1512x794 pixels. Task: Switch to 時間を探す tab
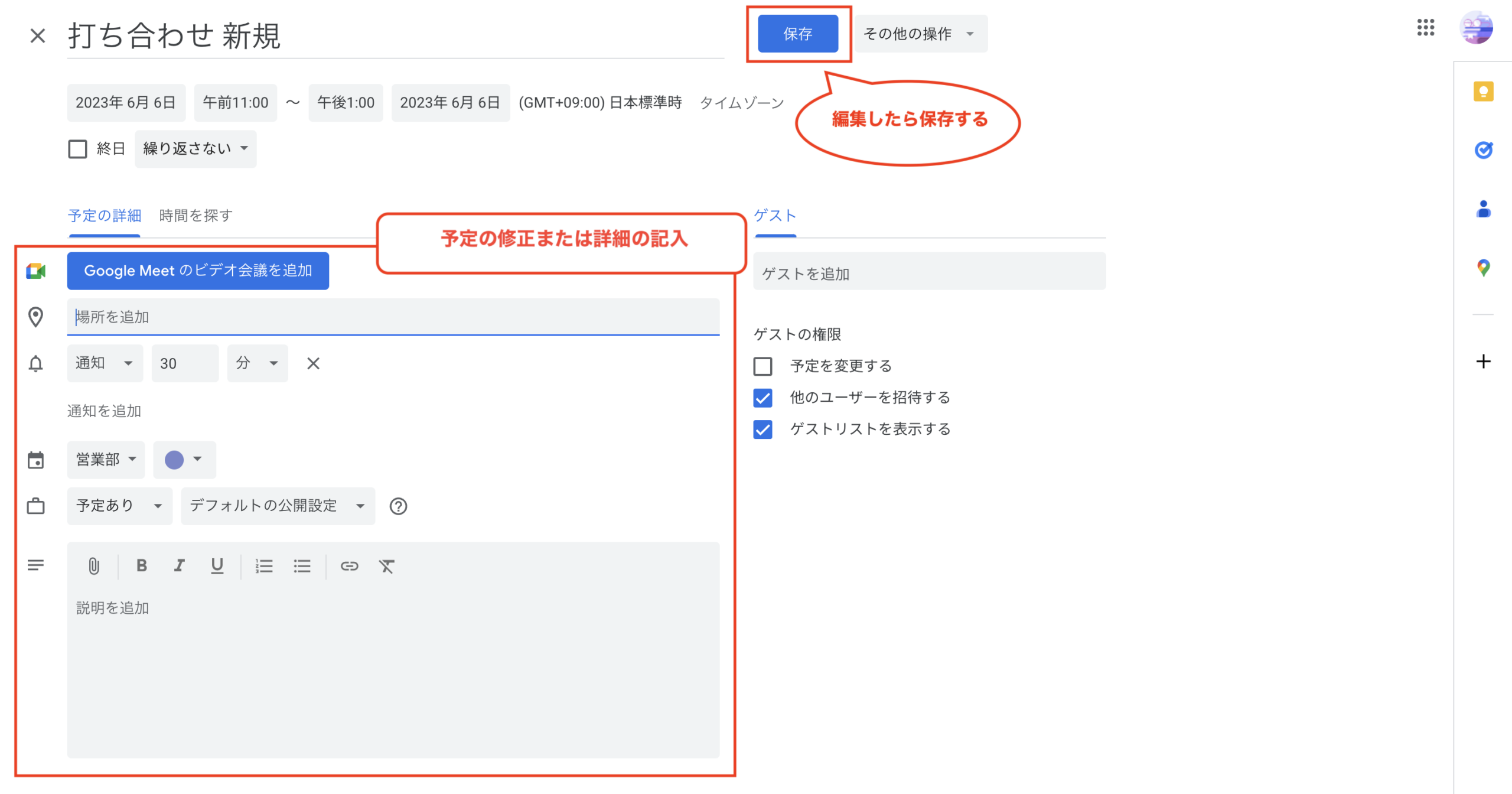[x=195, y=216]
